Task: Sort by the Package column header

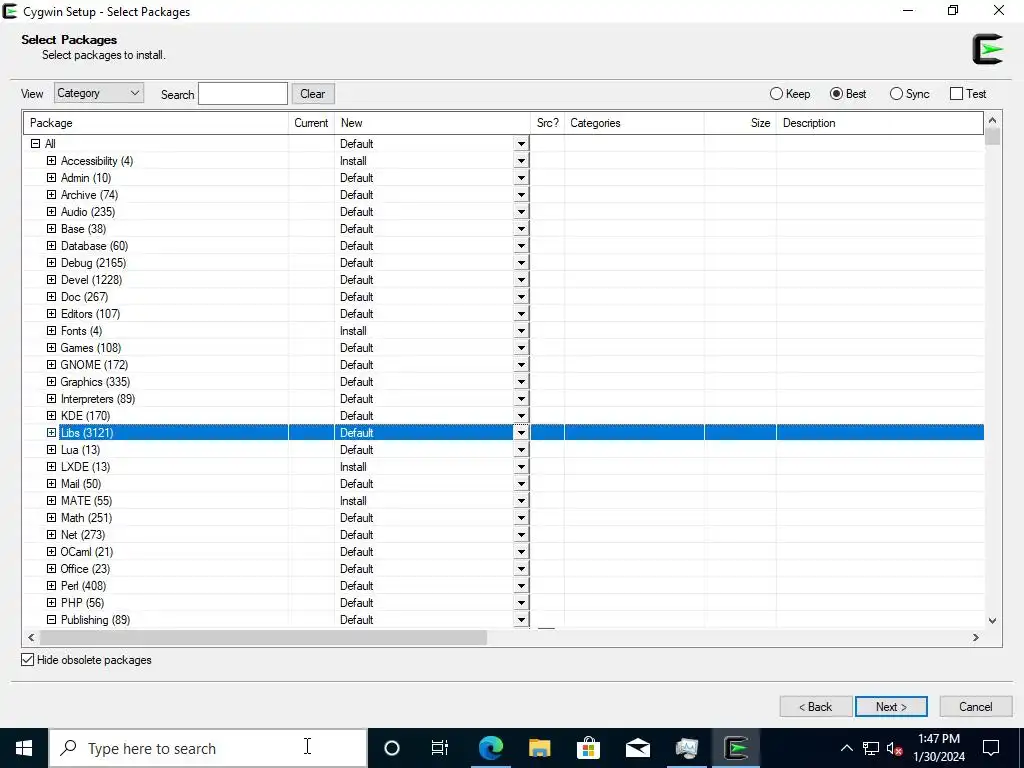Action: pyautogui.click(x=156, y=123)
